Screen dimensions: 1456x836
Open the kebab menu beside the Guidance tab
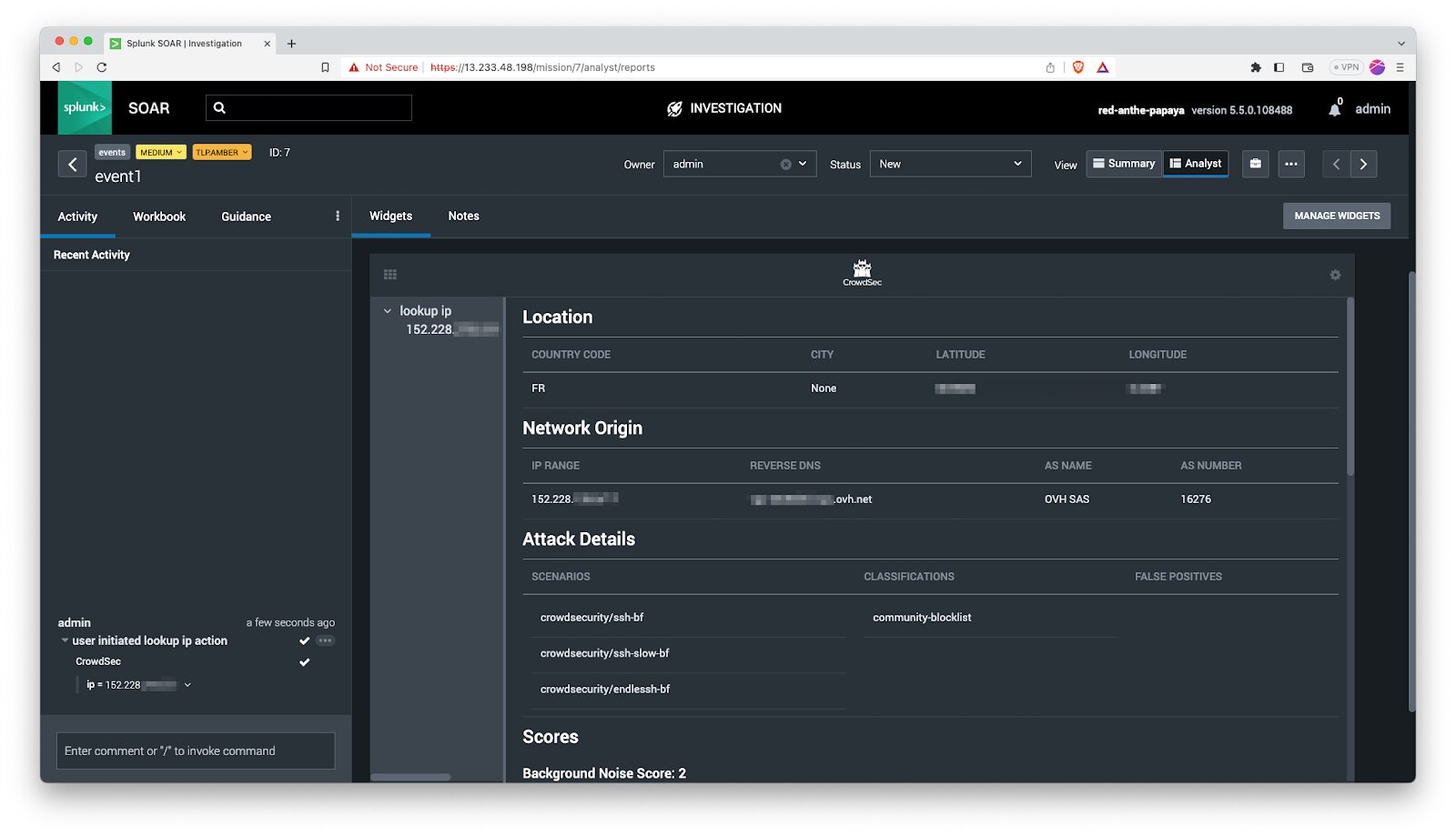(x=337, y=216)
